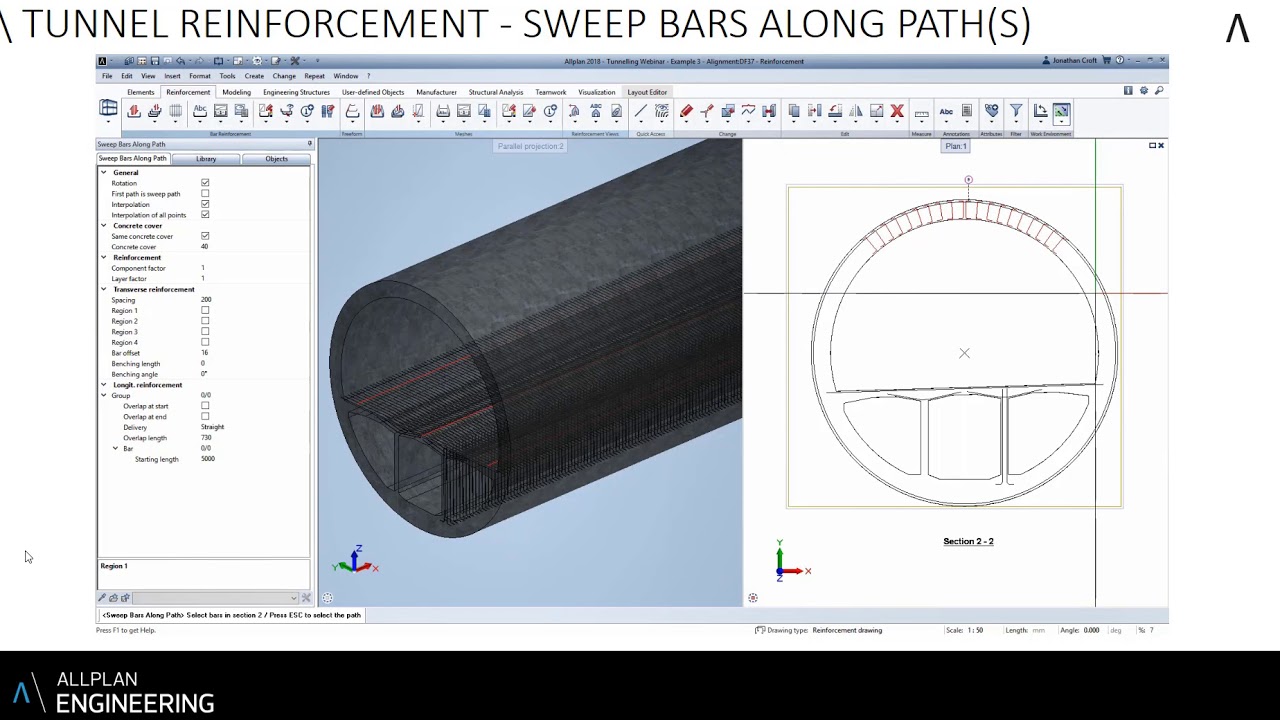Click the first mesh placement icon in Meshes group

click(x=377, y=111)
